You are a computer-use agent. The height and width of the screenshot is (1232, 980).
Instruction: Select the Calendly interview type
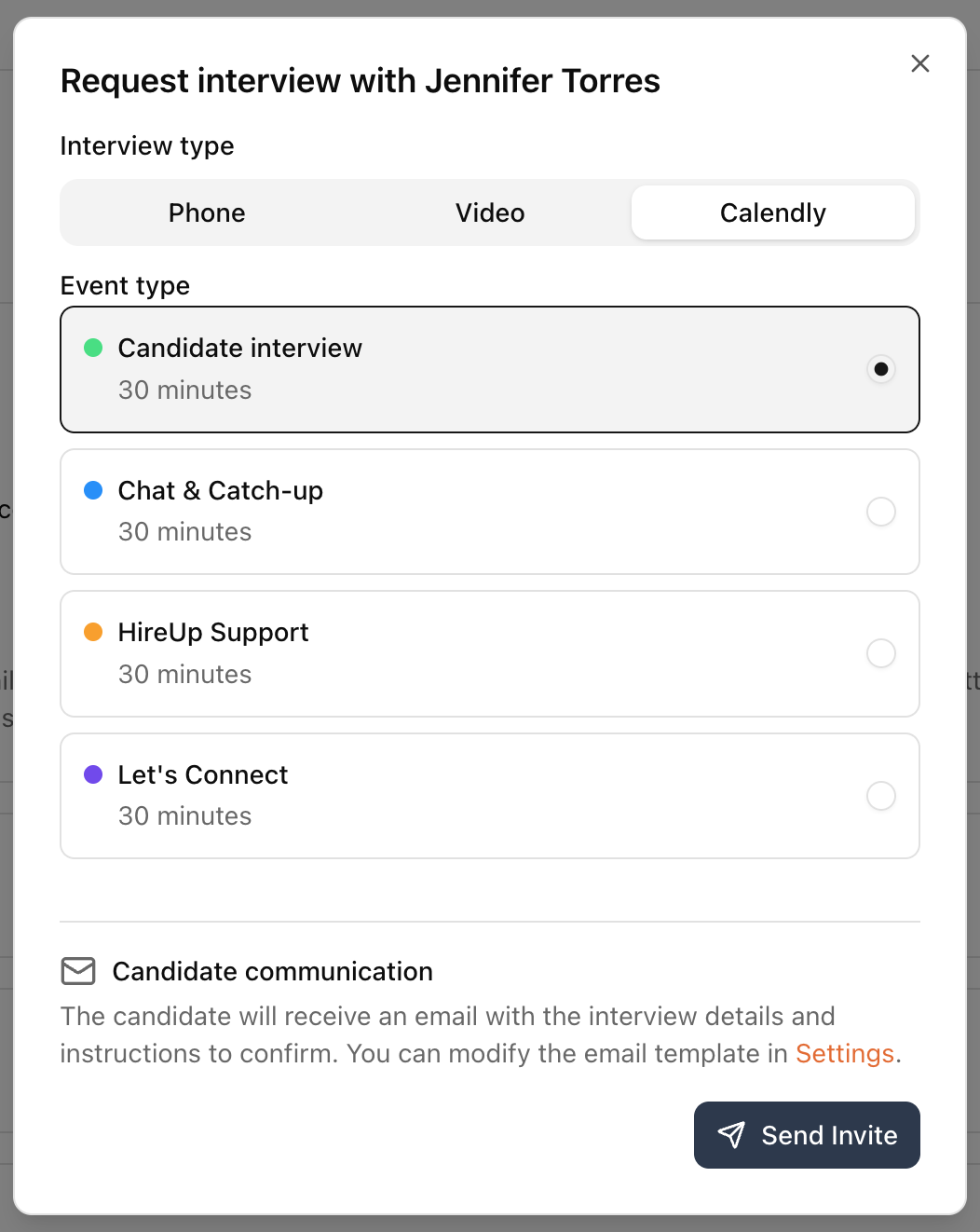[x=772, y=212]
